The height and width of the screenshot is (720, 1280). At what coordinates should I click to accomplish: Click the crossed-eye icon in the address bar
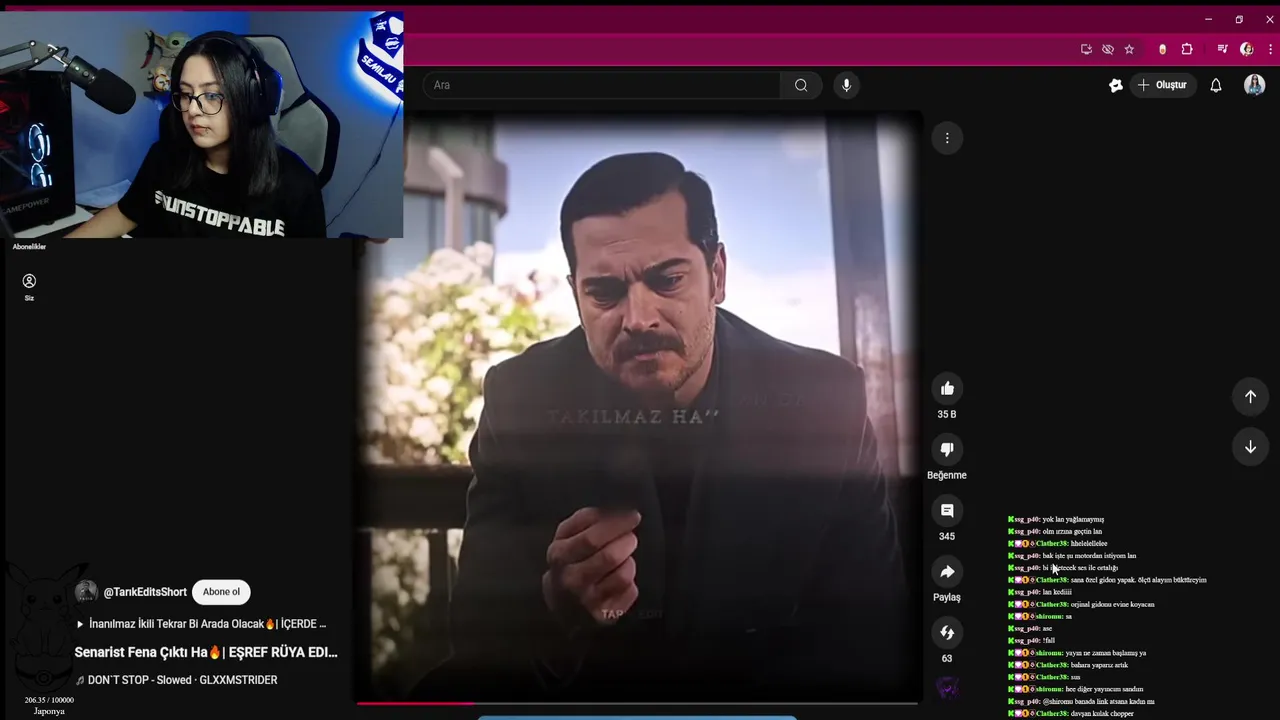(x=1108, y=49)
